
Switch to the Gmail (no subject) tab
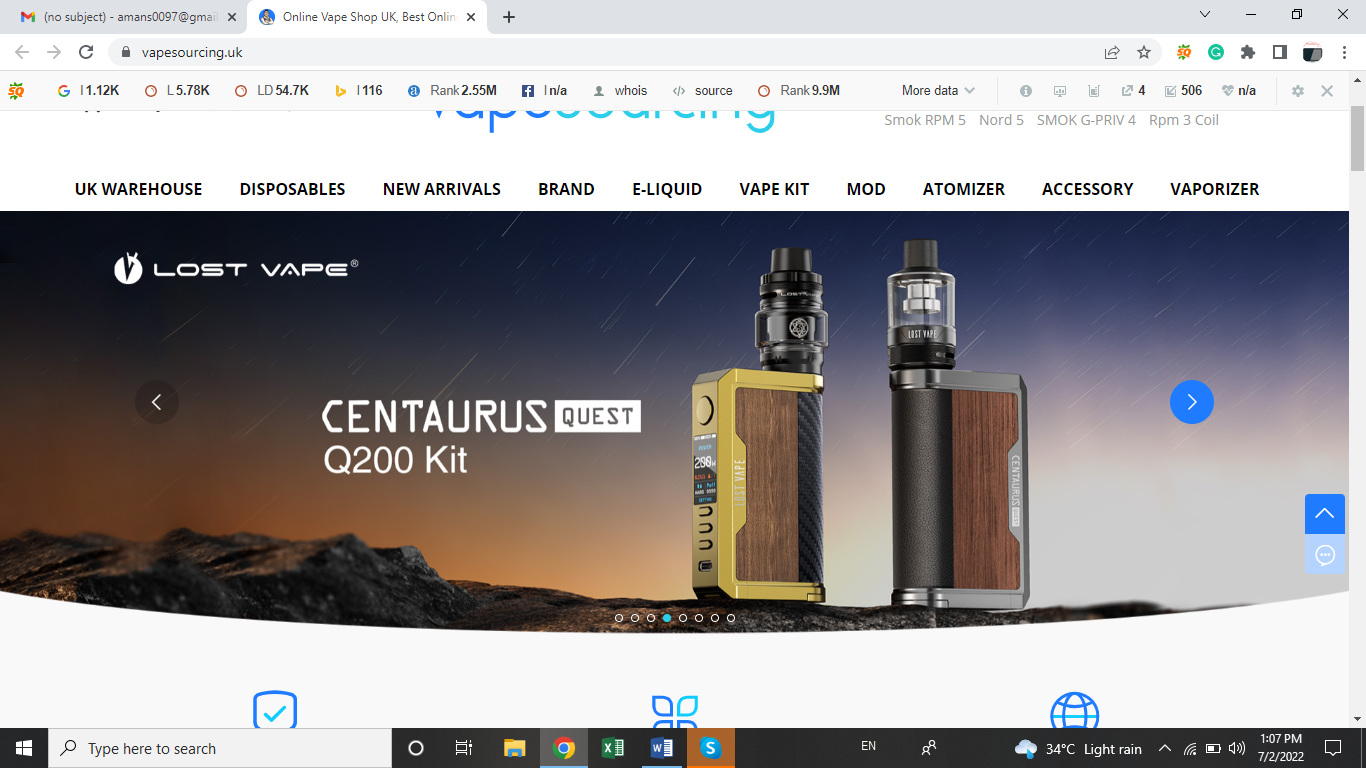point(120,17)
